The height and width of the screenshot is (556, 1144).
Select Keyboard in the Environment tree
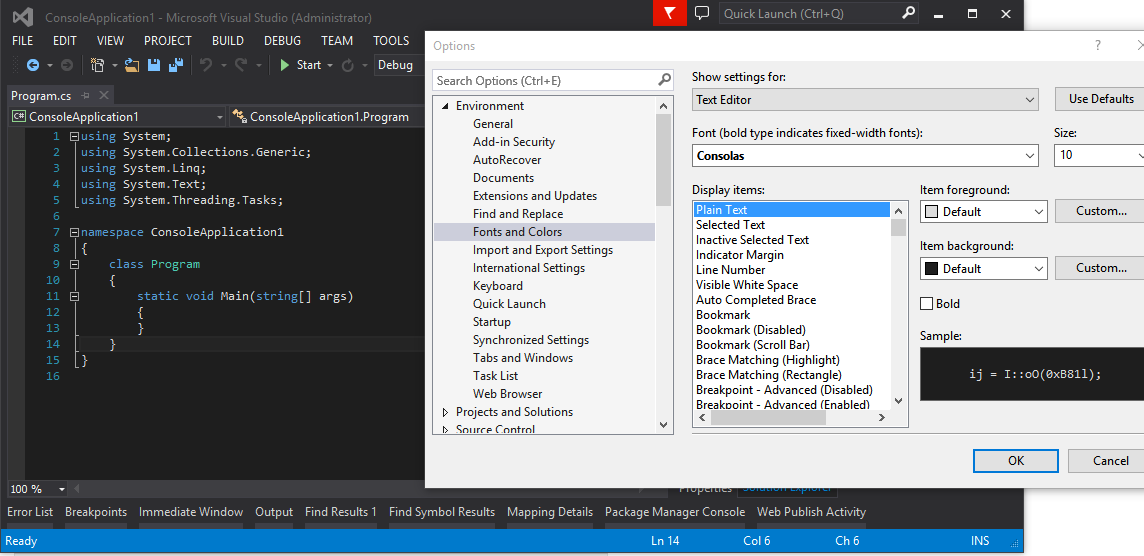498,286
